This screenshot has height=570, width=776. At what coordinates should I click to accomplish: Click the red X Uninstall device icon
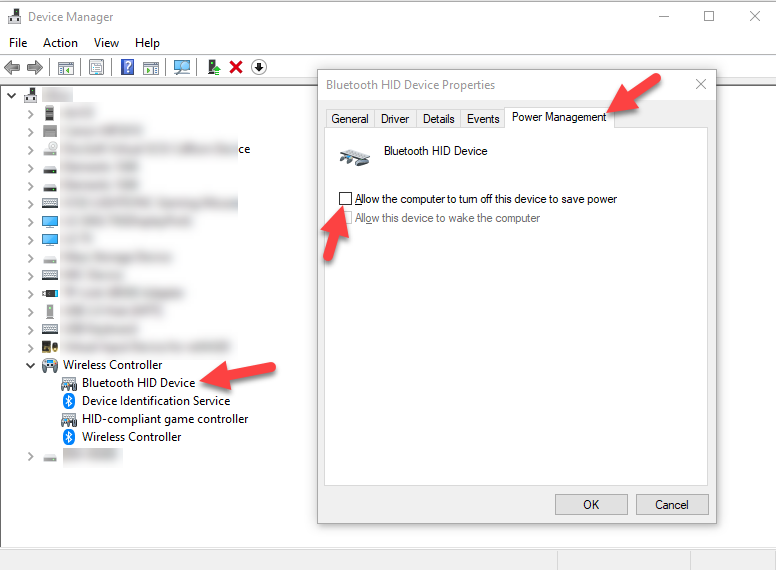click(x=236, y=67)
